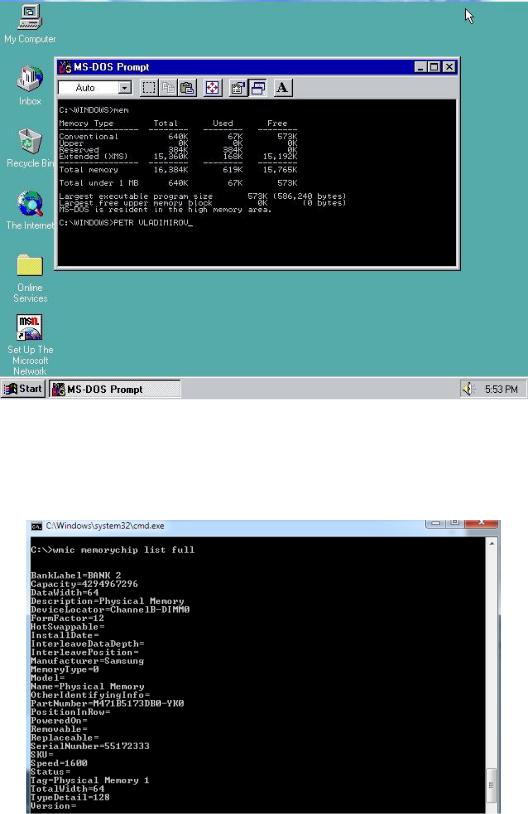Switch MS-DOS Prompt to full screen
Image resolution: width=528 pixels, height=814 pixels.
[212, 88]
